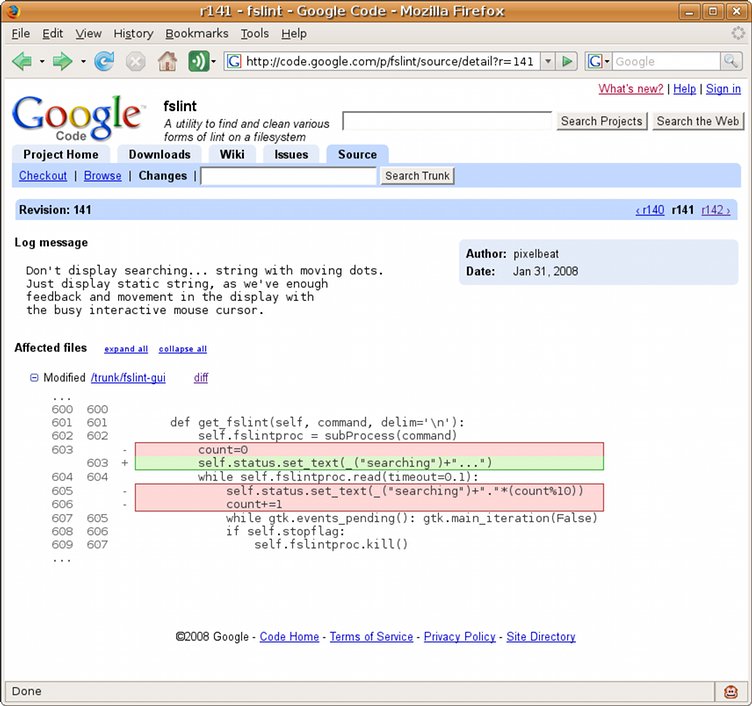The width and height of the screenshot is (752, 706).
Task: Reload the current page
Action: click(x=104, y=61)
